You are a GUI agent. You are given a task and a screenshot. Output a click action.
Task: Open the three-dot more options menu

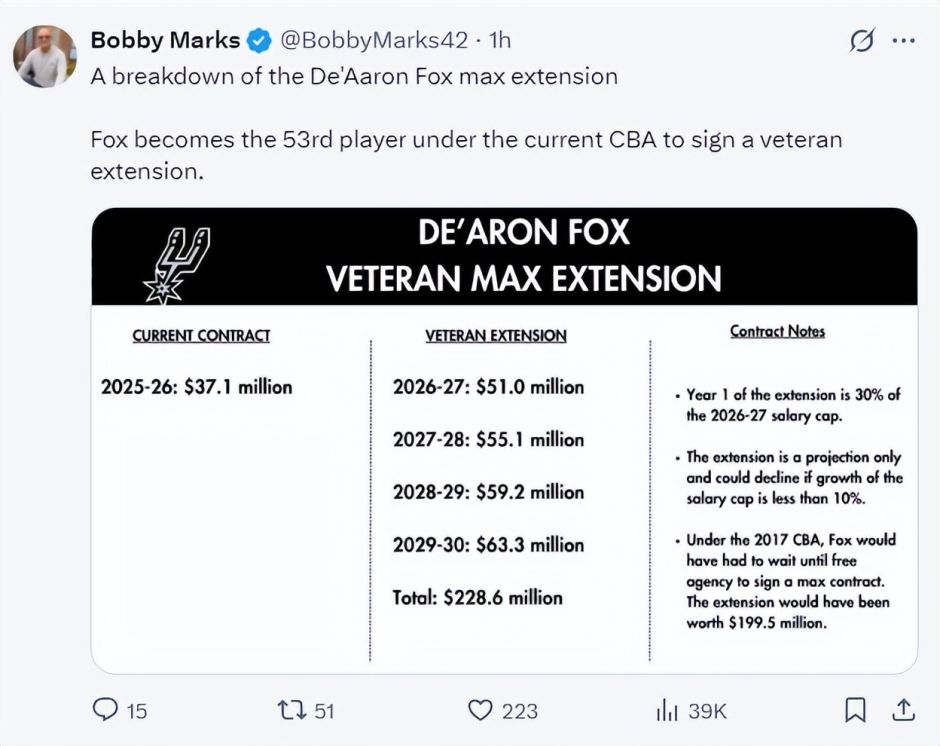tap(903, 41)
